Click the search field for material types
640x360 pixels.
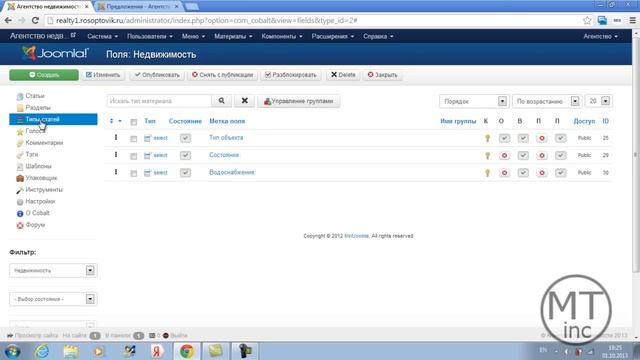[x=159, y=101]
